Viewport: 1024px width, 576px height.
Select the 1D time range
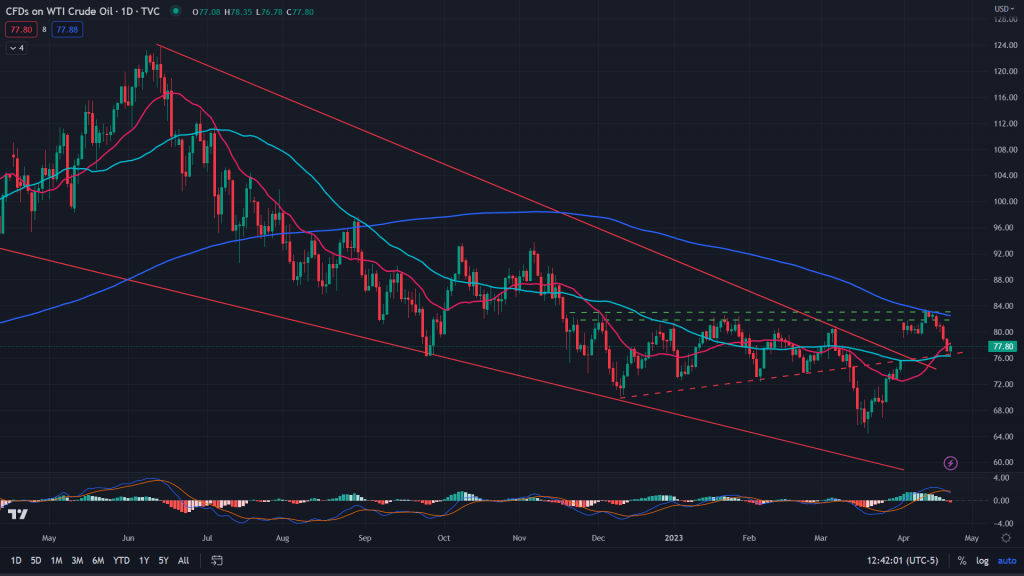[16, 561]
